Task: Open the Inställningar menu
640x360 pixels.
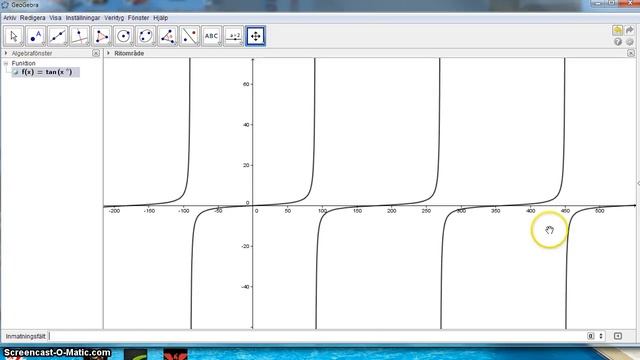Action: (x=83, y=18)
